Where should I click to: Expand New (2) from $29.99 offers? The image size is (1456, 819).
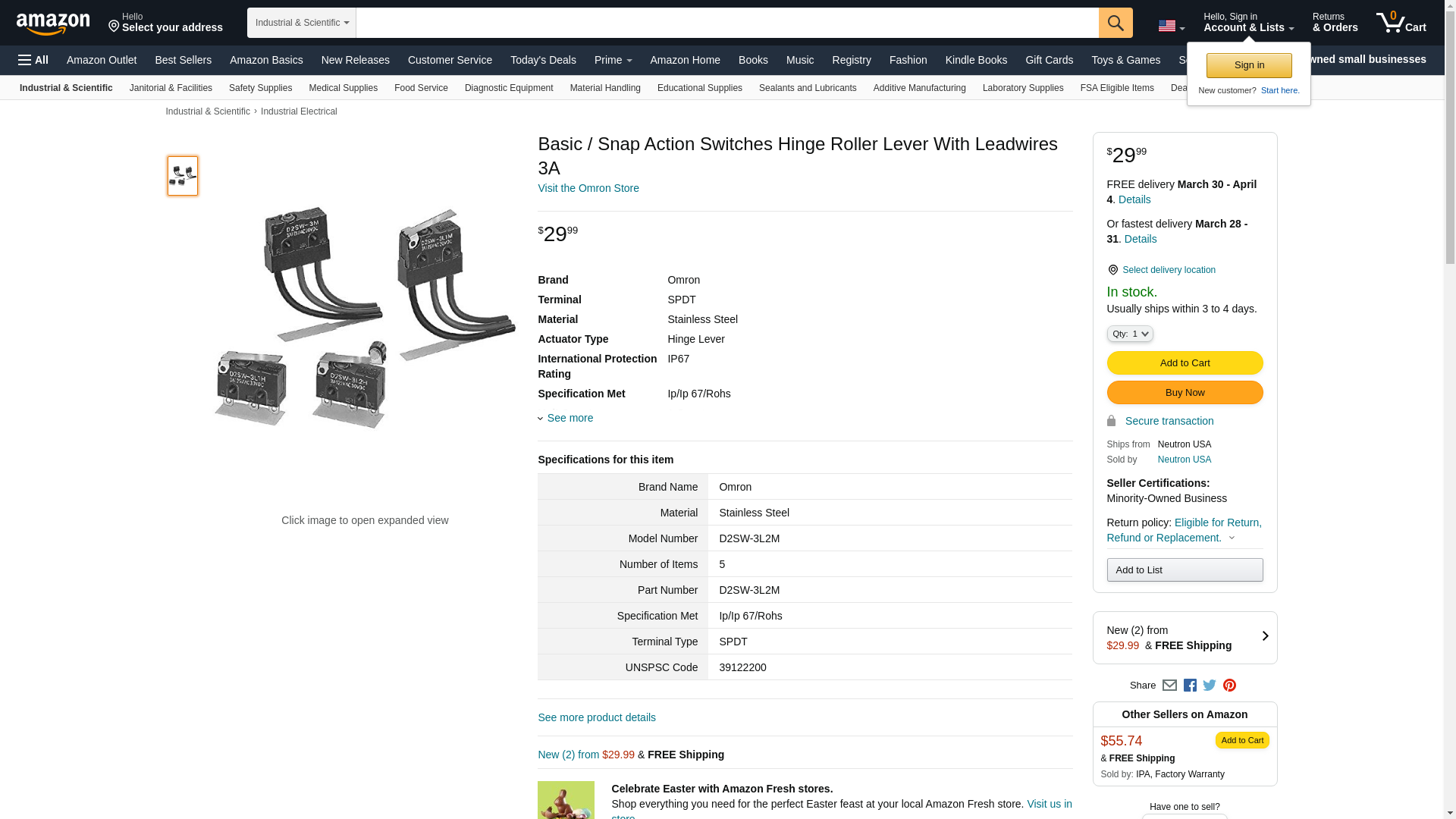(1185, 638)
